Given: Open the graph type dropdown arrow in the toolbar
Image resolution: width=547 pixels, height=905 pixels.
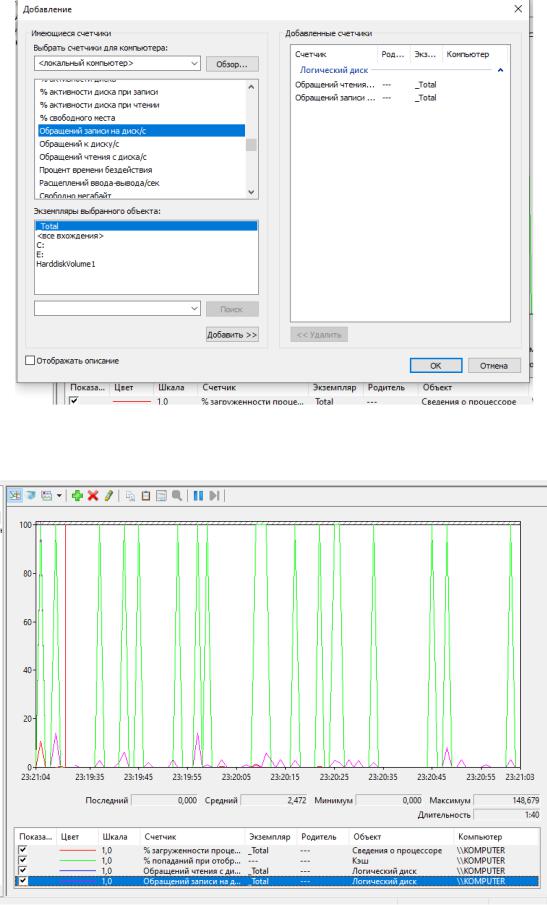Looking at the screenshot, I should (59, 495).
